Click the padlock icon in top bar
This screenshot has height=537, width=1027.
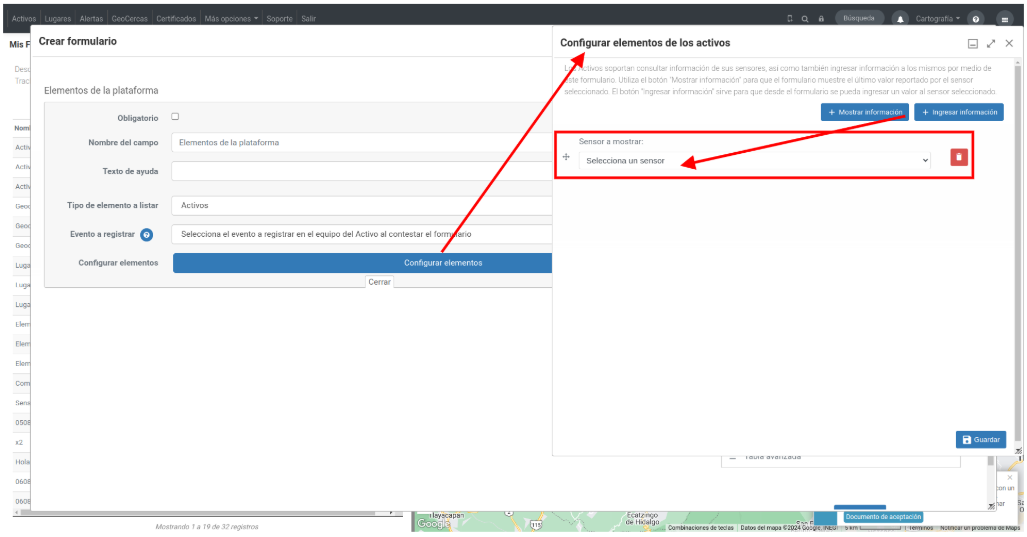point(821,19)
